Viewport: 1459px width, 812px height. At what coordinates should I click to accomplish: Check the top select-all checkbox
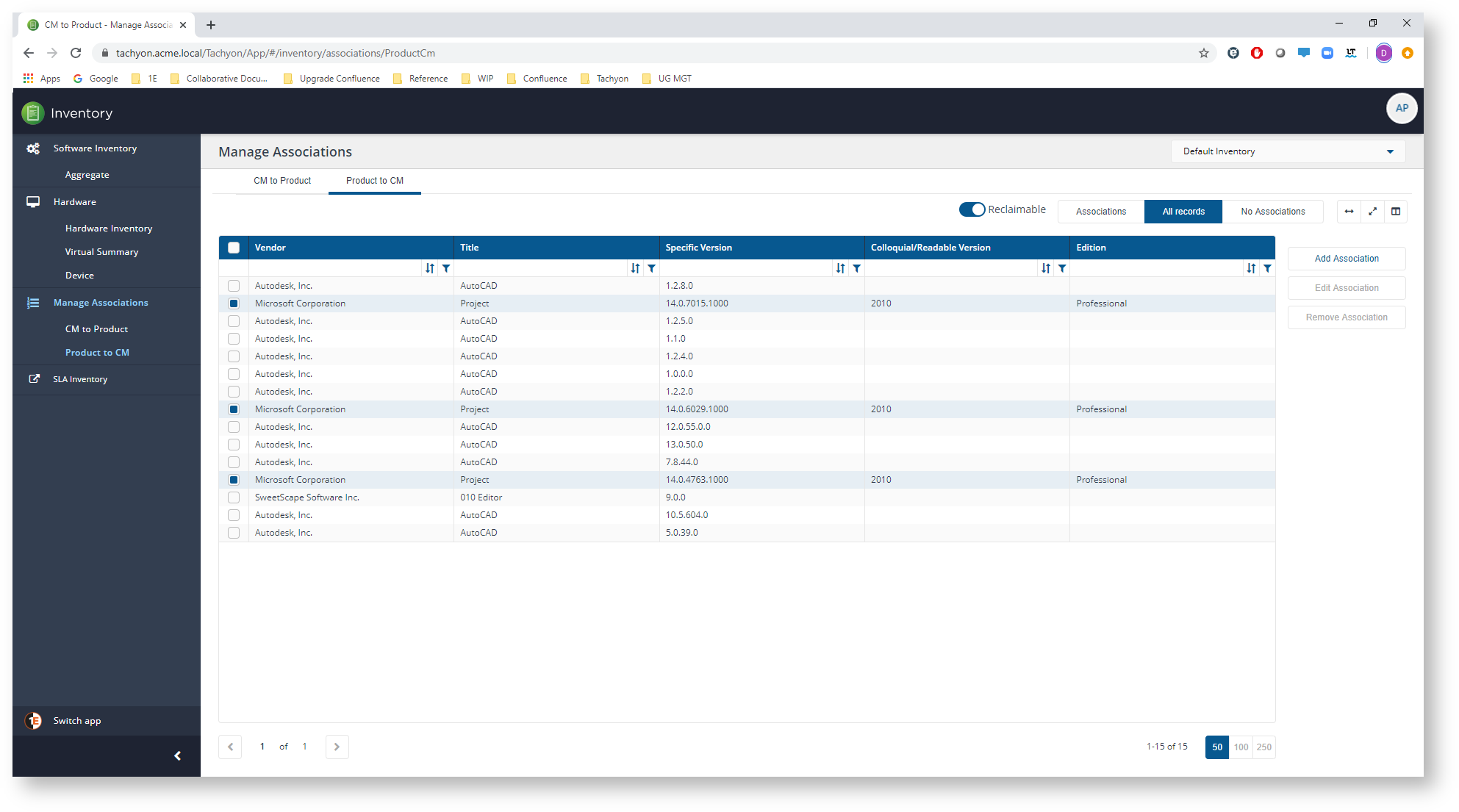click(x=233, y=248)
